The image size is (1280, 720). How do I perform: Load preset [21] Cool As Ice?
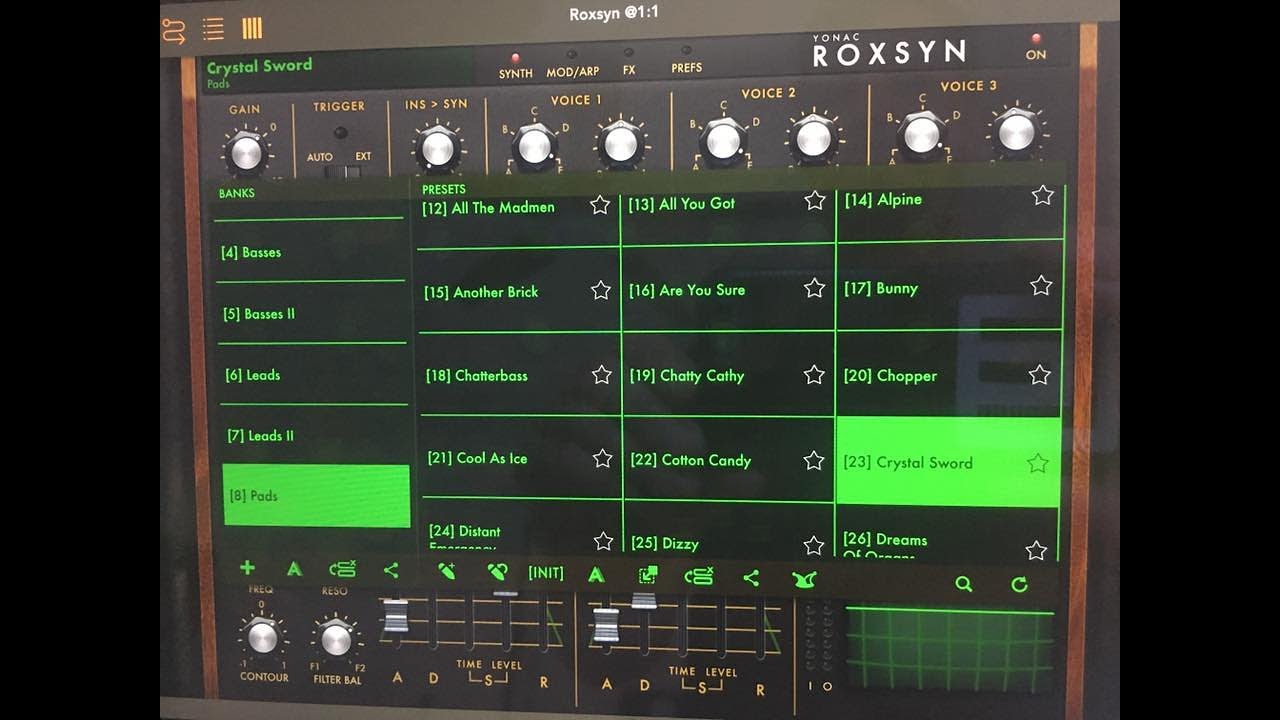pos(521,458)
